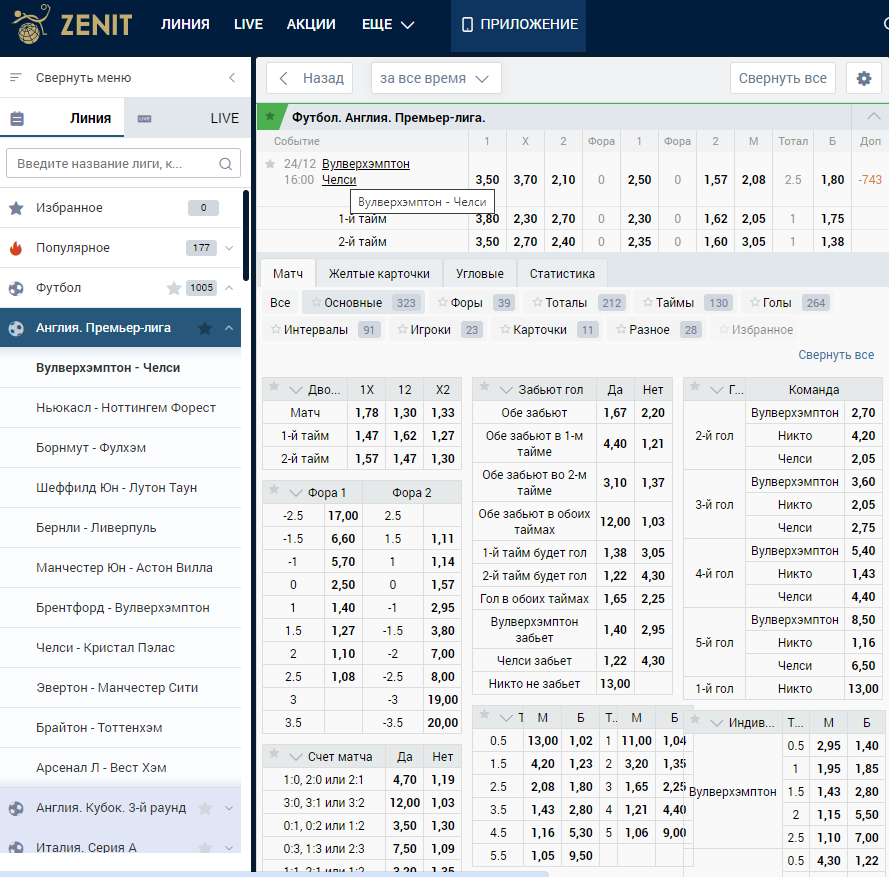Toggle star on Фора 1 market
Screen dimensions: 889x877
click(274, 489)
